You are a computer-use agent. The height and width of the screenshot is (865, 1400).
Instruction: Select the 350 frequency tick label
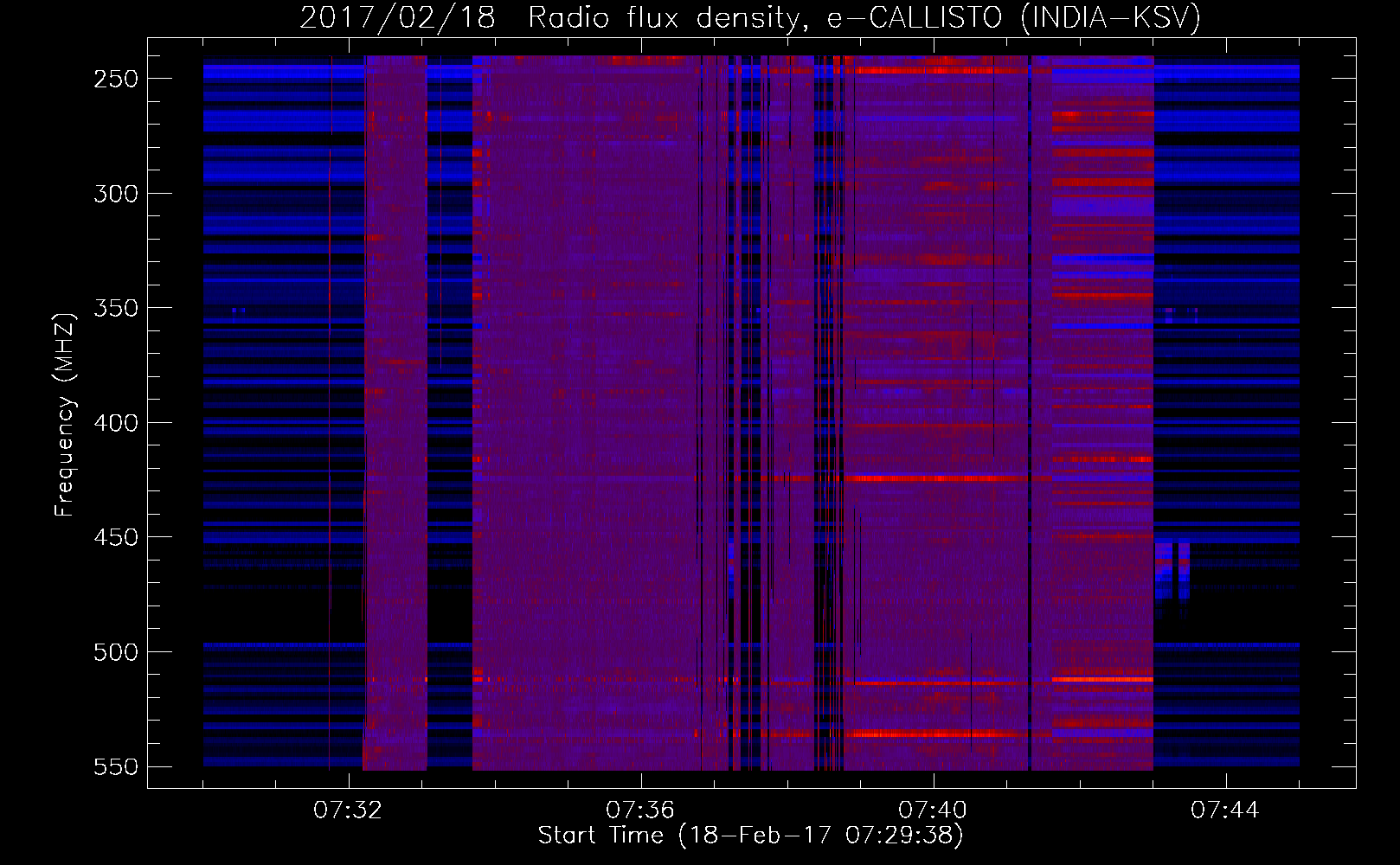(116, 308)
